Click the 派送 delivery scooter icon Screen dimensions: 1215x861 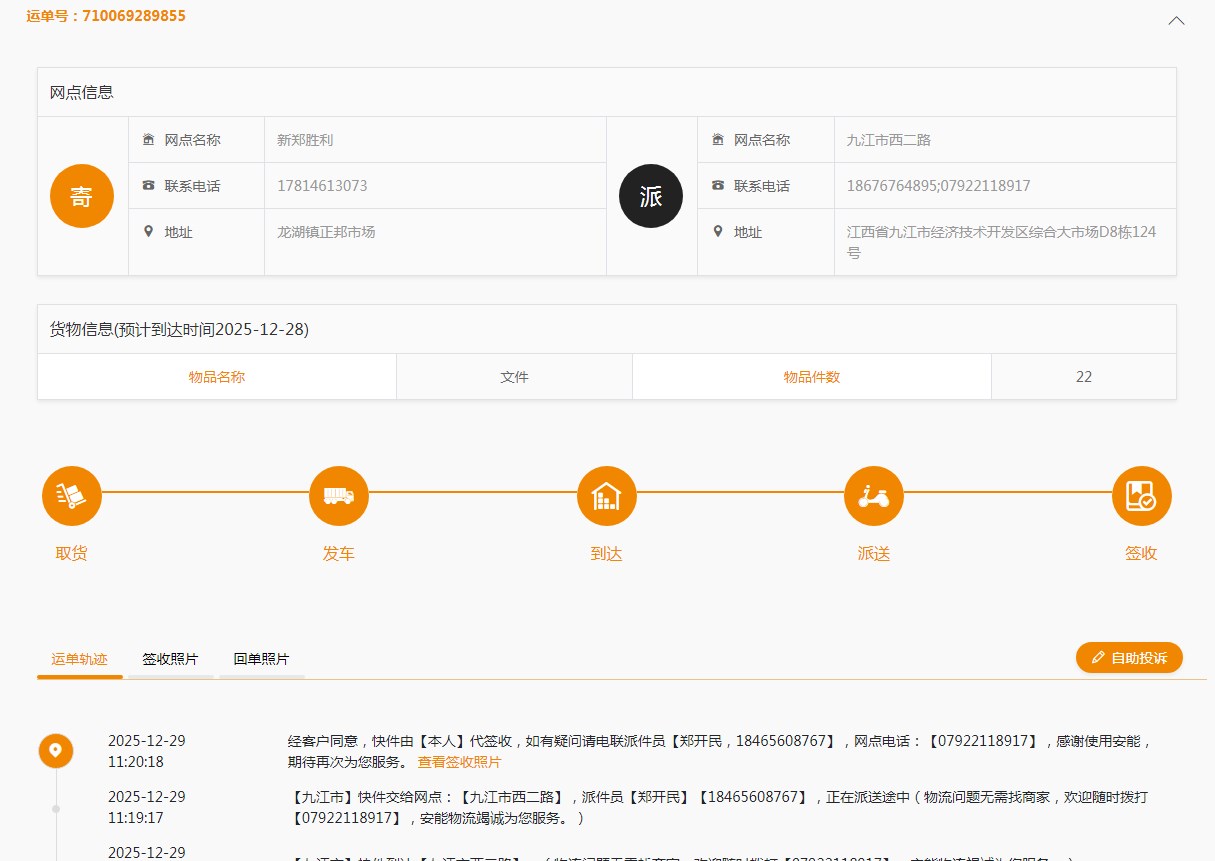pos(874,496)
